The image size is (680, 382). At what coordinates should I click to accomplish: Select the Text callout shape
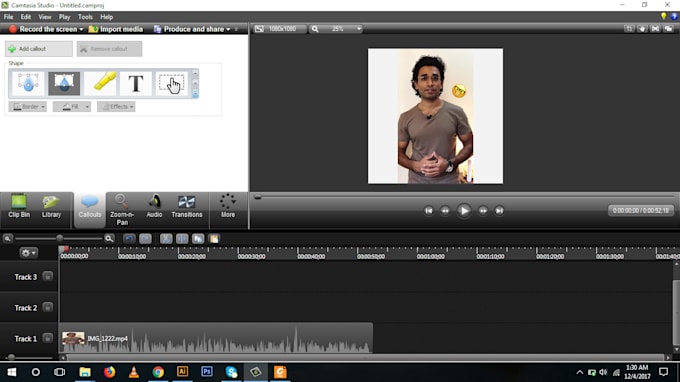pyautogui.click(x=136, y=83)
